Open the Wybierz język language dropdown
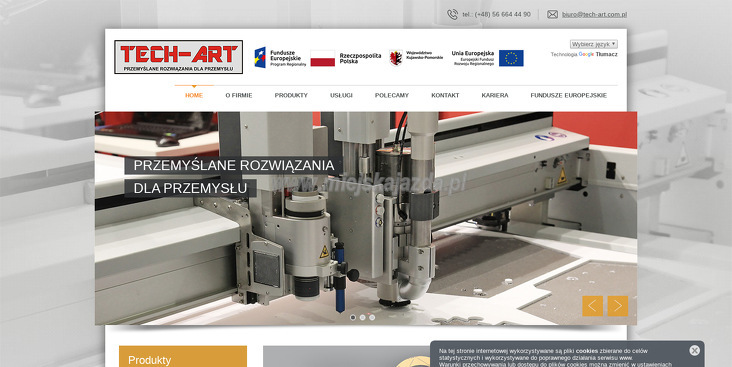This screenshot has width=732, height=367. click(x=593, y=44)
